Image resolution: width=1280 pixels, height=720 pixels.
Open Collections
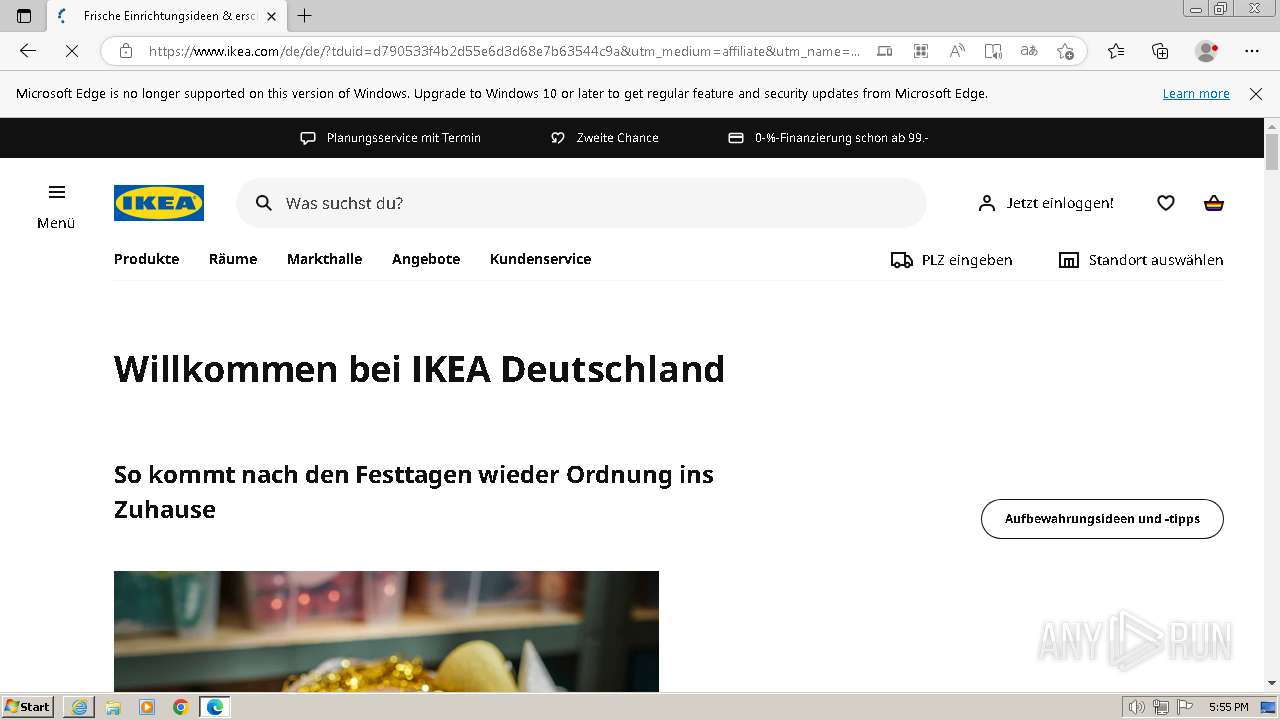tap(1160, 51)
